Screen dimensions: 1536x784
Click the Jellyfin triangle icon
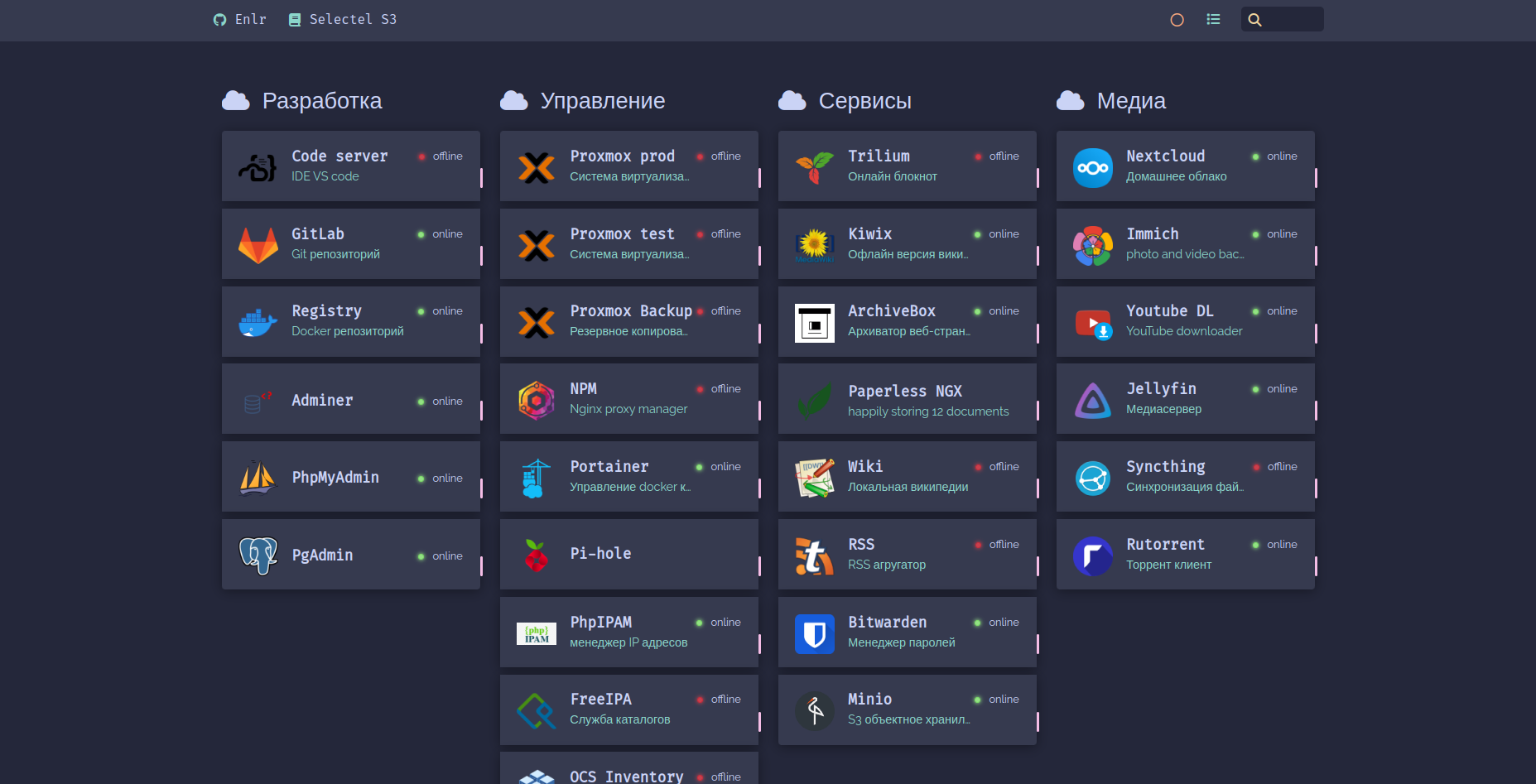[1093, 400]
